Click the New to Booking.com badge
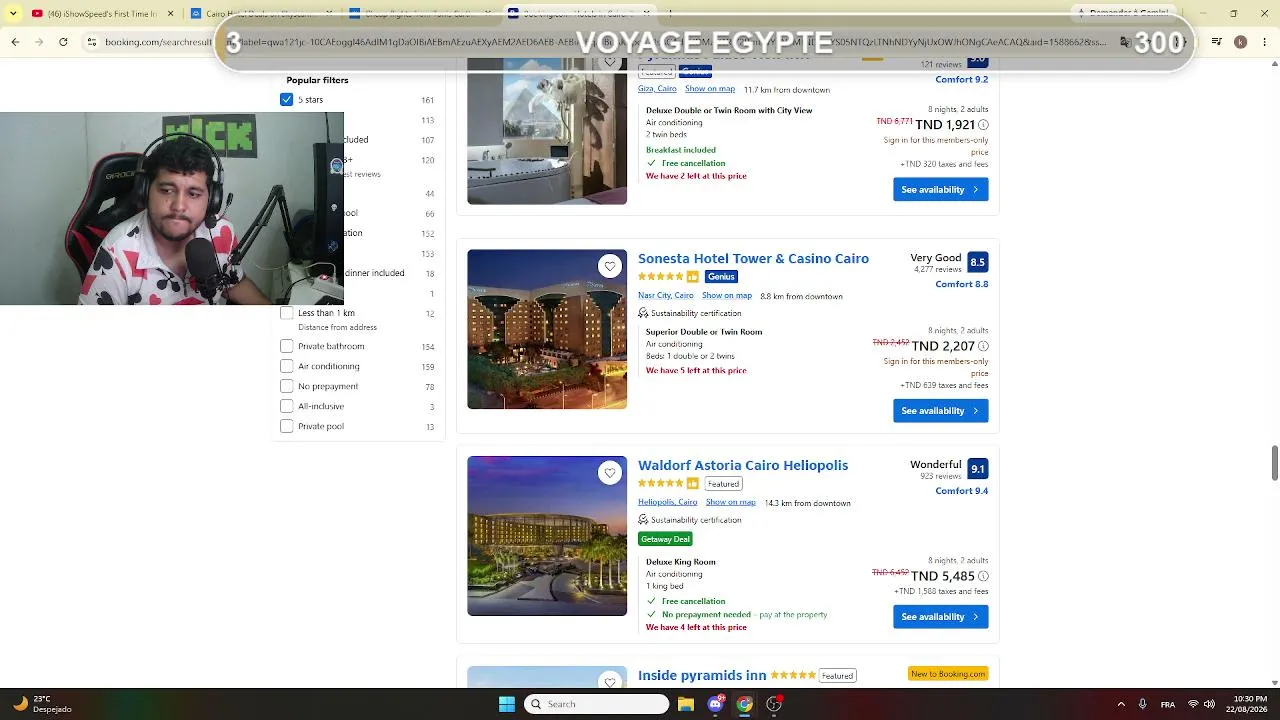This screenshot has width=1280, height=720. pyautogui.click(x=948, y=674)
